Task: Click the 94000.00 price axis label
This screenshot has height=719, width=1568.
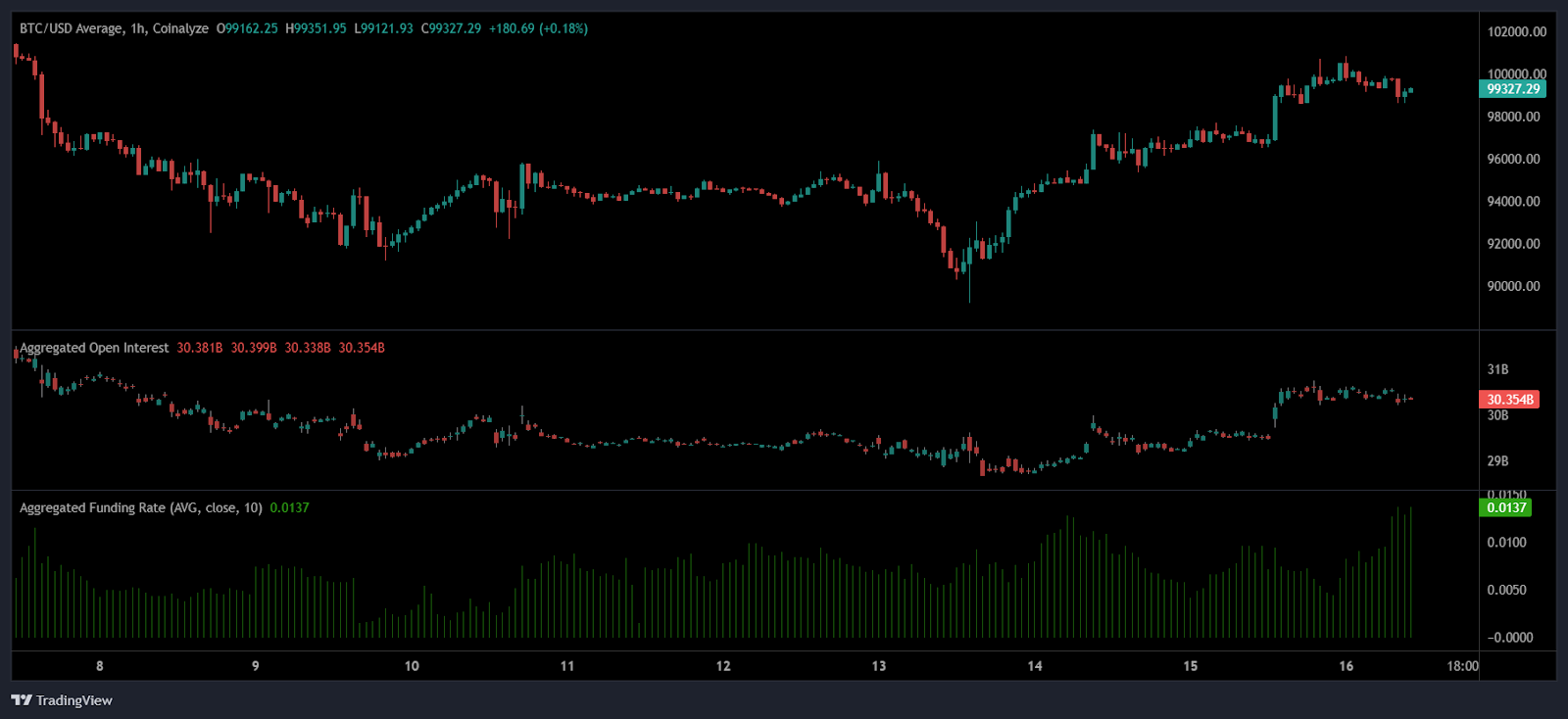Action: 1513,202
